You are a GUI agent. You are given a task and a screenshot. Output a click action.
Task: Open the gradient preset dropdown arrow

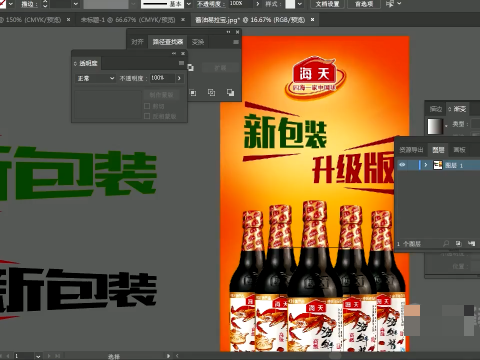pyautogui.click(x=446, y=127)
